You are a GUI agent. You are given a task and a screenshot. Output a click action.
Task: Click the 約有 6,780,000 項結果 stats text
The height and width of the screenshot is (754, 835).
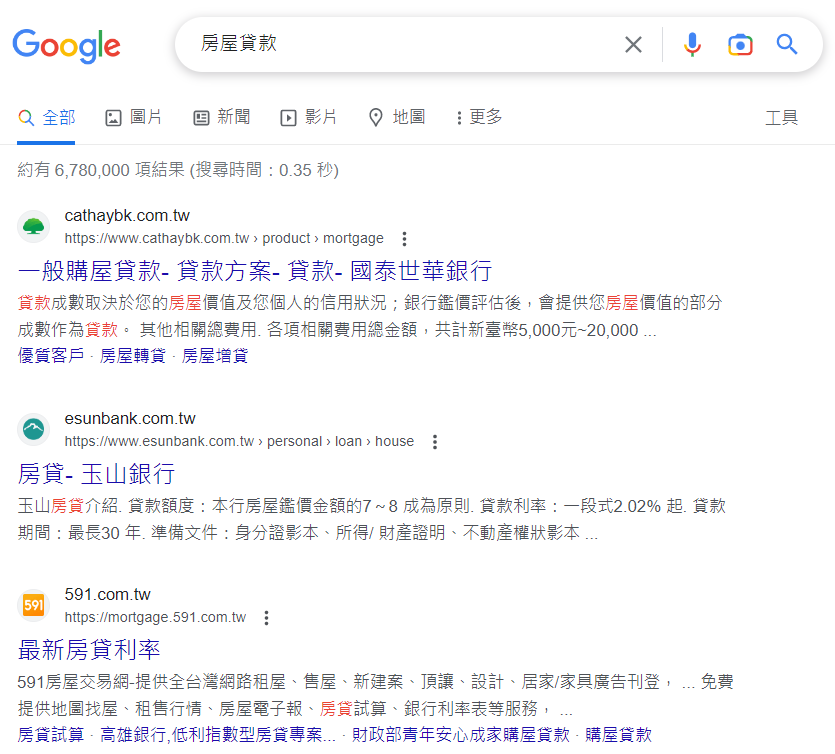178,170
